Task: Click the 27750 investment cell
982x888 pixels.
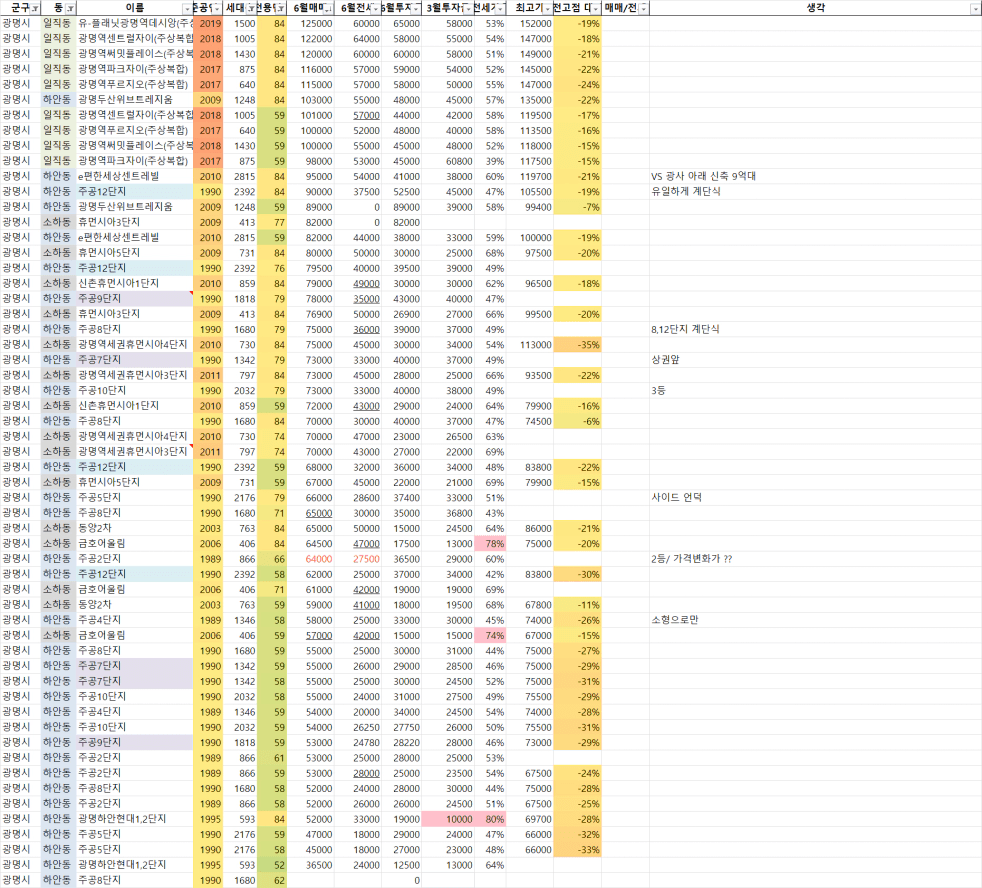Action: [401, 727]
